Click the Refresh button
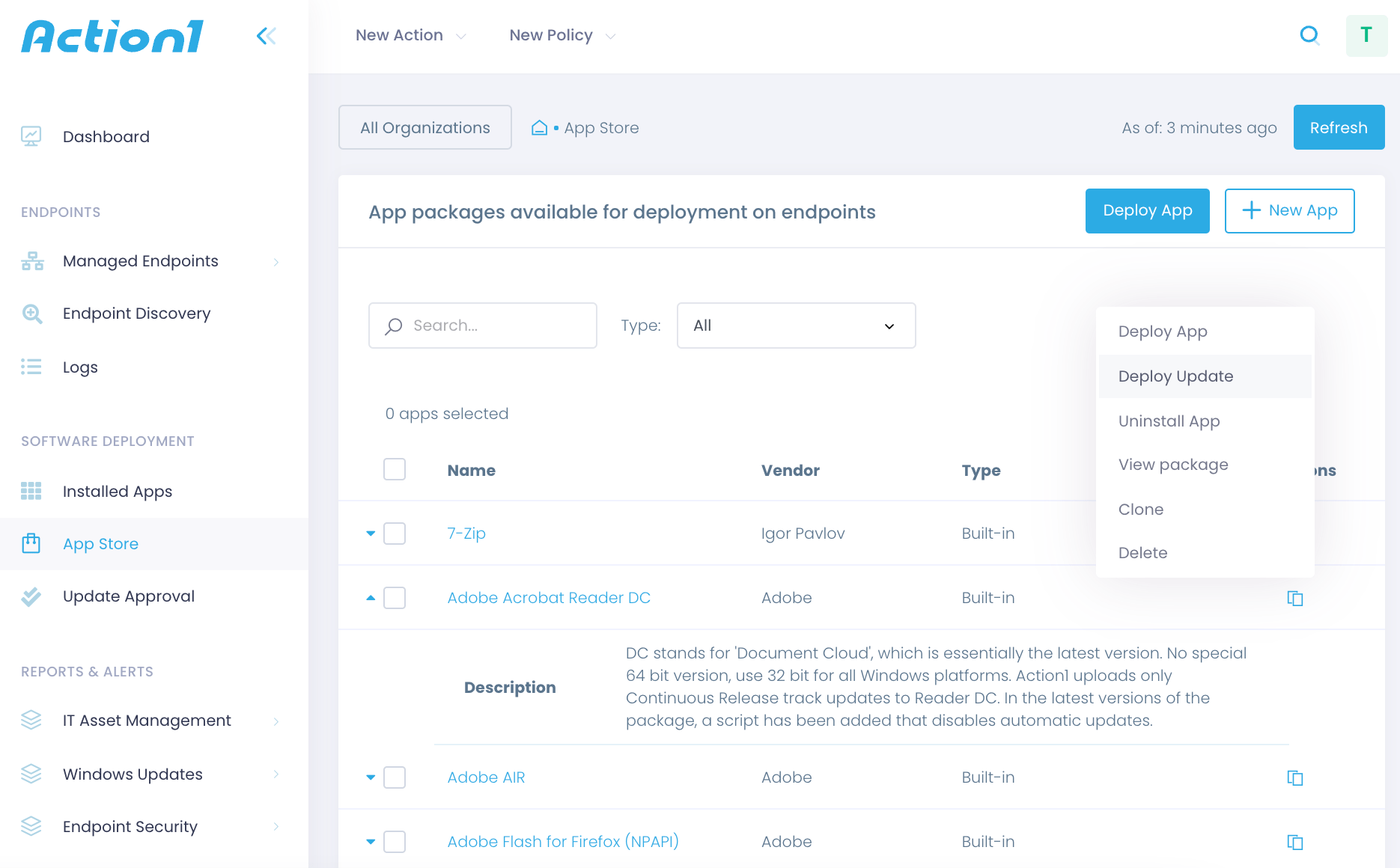The height and width of the screenshot is (868, 1400). (1339, 127)
